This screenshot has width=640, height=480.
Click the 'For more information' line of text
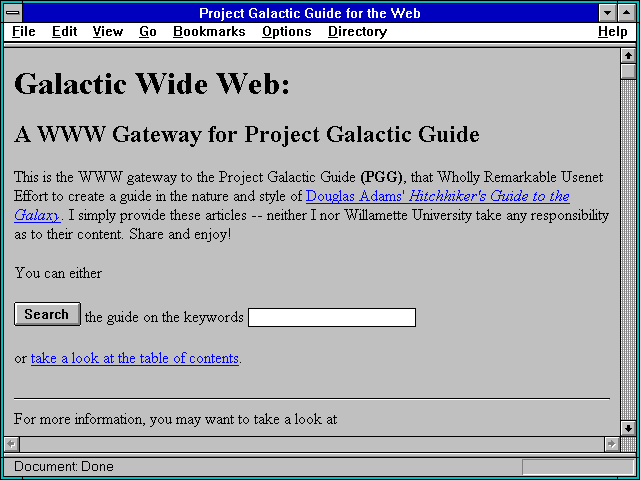point(176,420)
